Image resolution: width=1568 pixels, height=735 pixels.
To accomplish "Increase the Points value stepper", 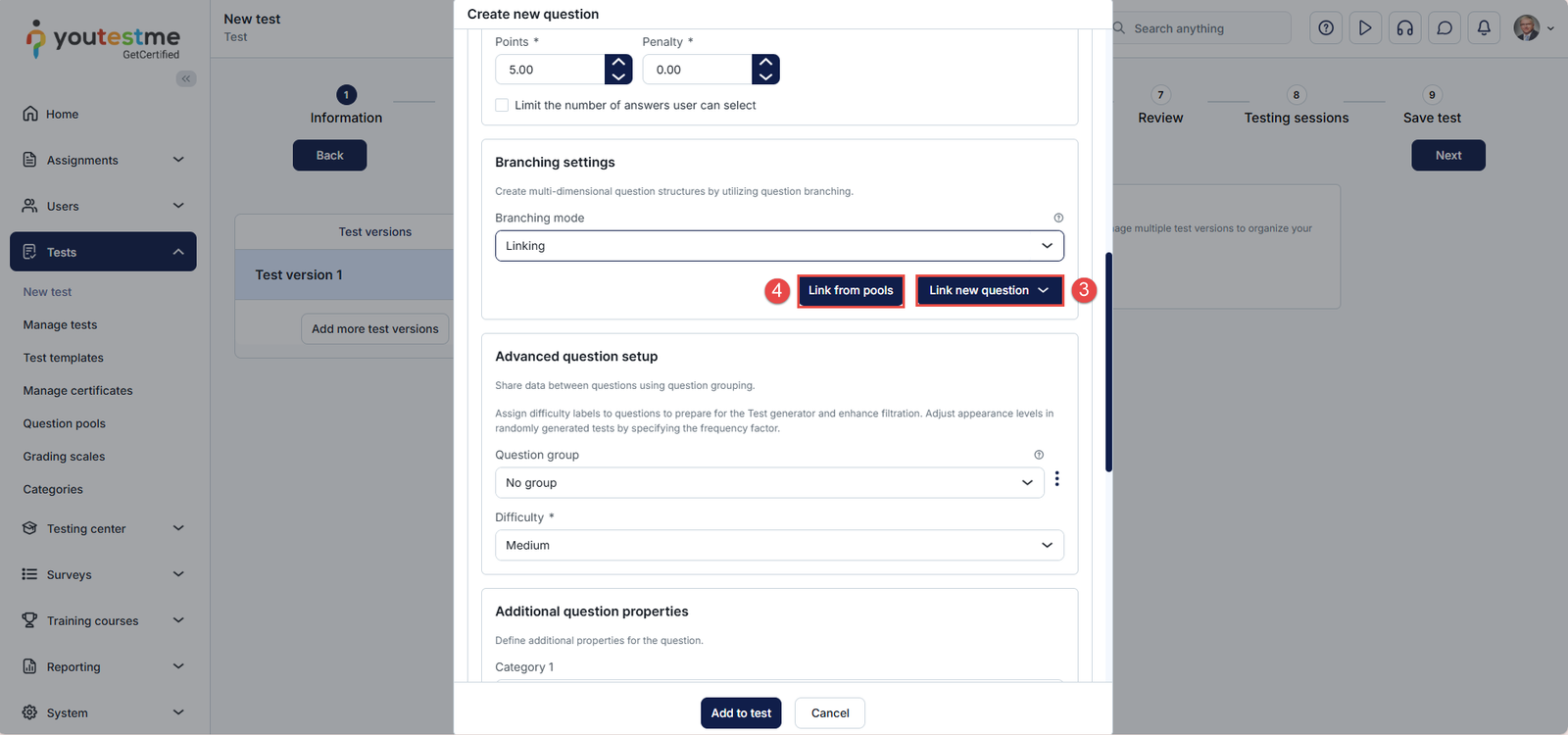I will (x=618, y=62).
